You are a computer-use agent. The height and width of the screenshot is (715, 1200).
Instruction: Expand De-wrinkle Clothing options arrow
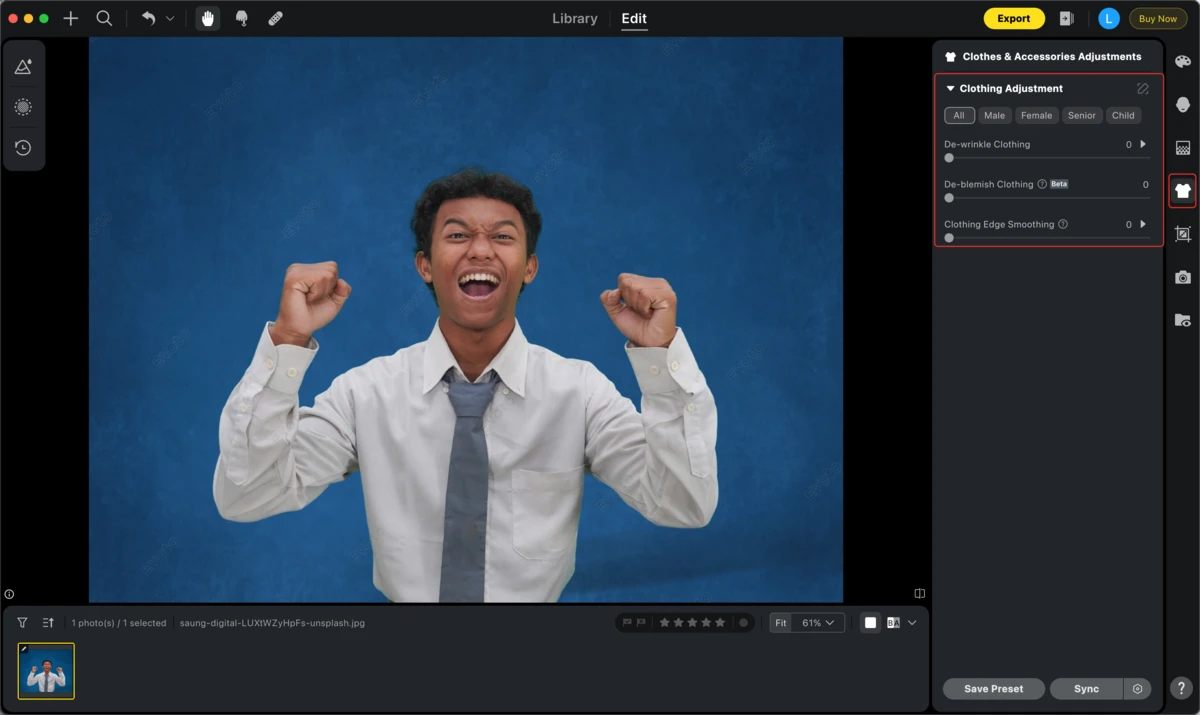click(1143, 144)
